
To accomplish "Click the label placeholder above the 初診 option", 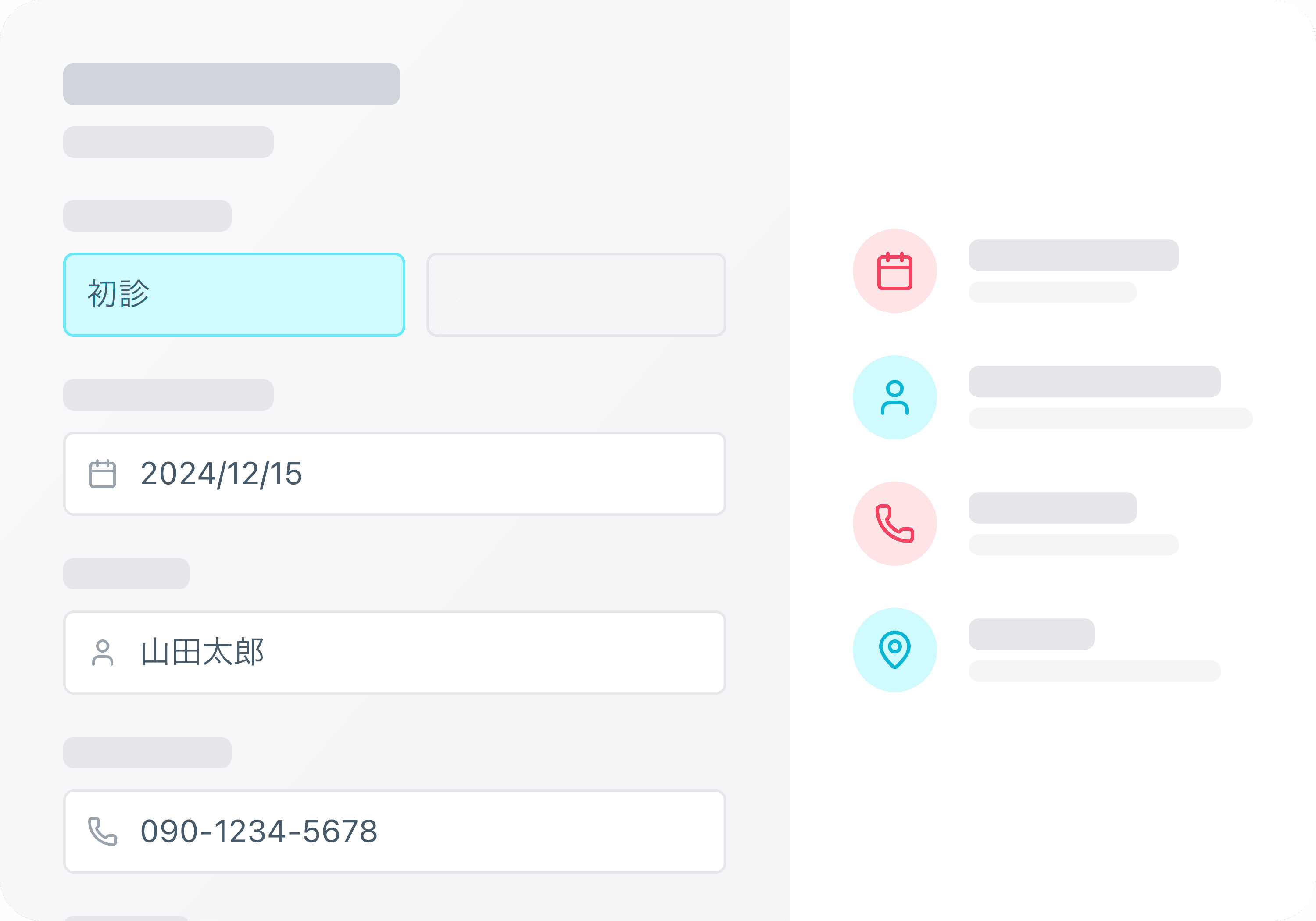I will (x=147, y=215).
